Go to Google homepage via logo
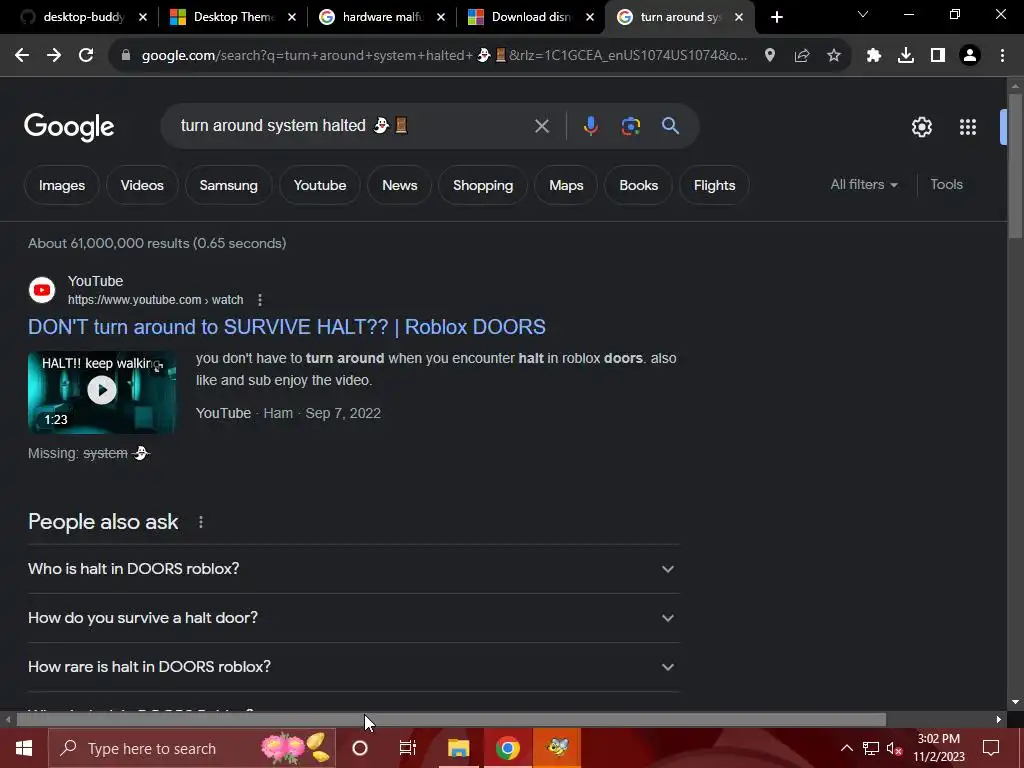The height and width of the screenshot is (768, 1024). click(x=69, y=127)
